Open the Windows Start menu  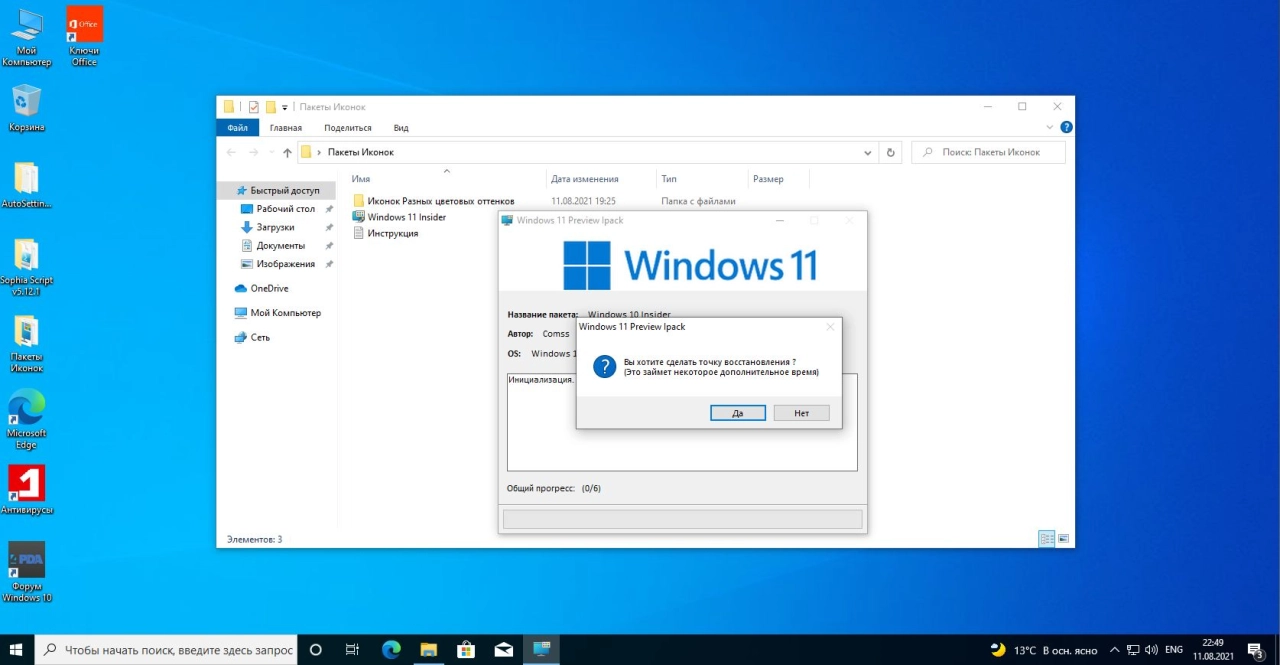(17, 650)
